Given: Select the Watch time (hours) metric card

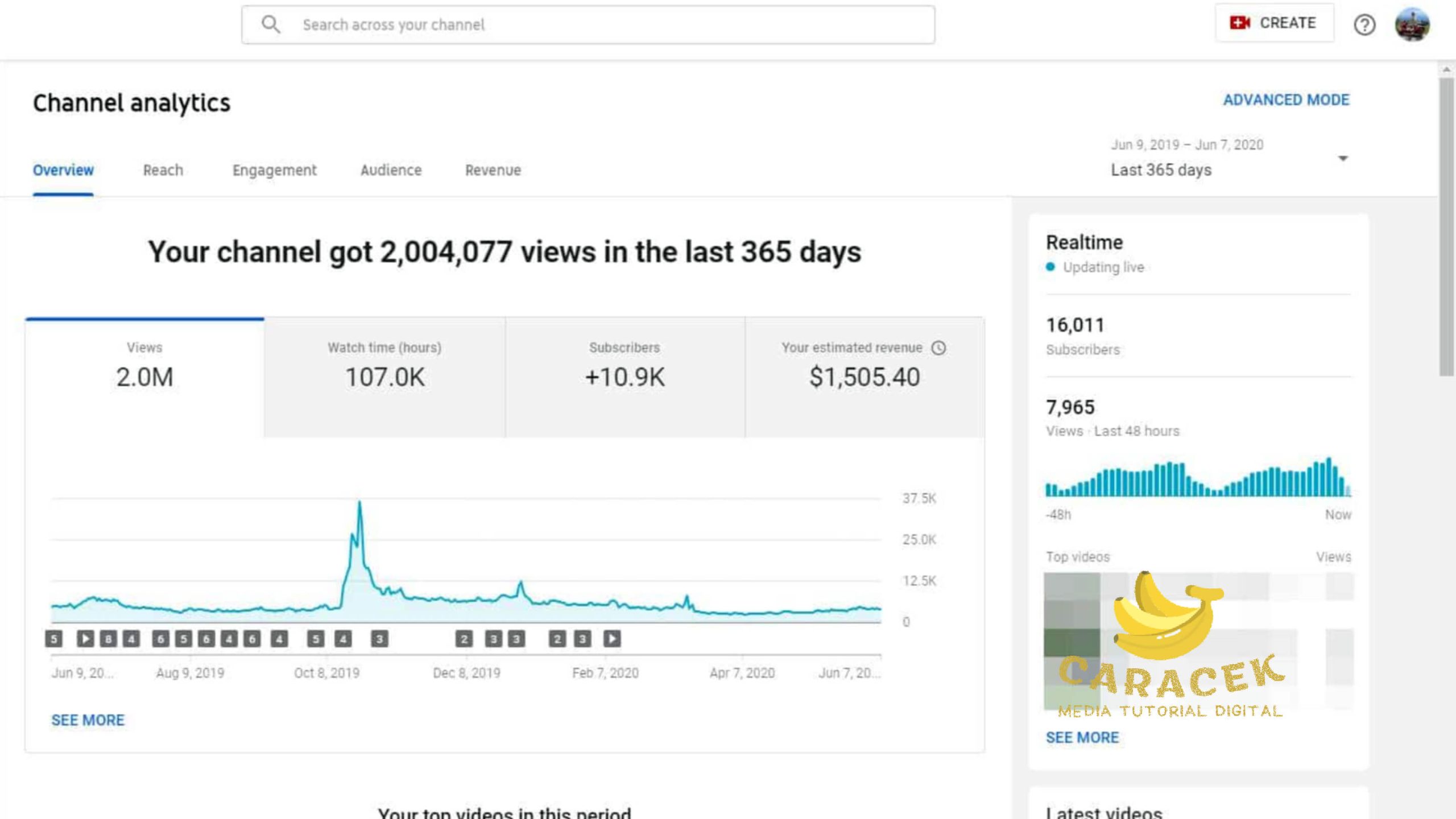Looking at the screenshot, I should tap(384, 377).
